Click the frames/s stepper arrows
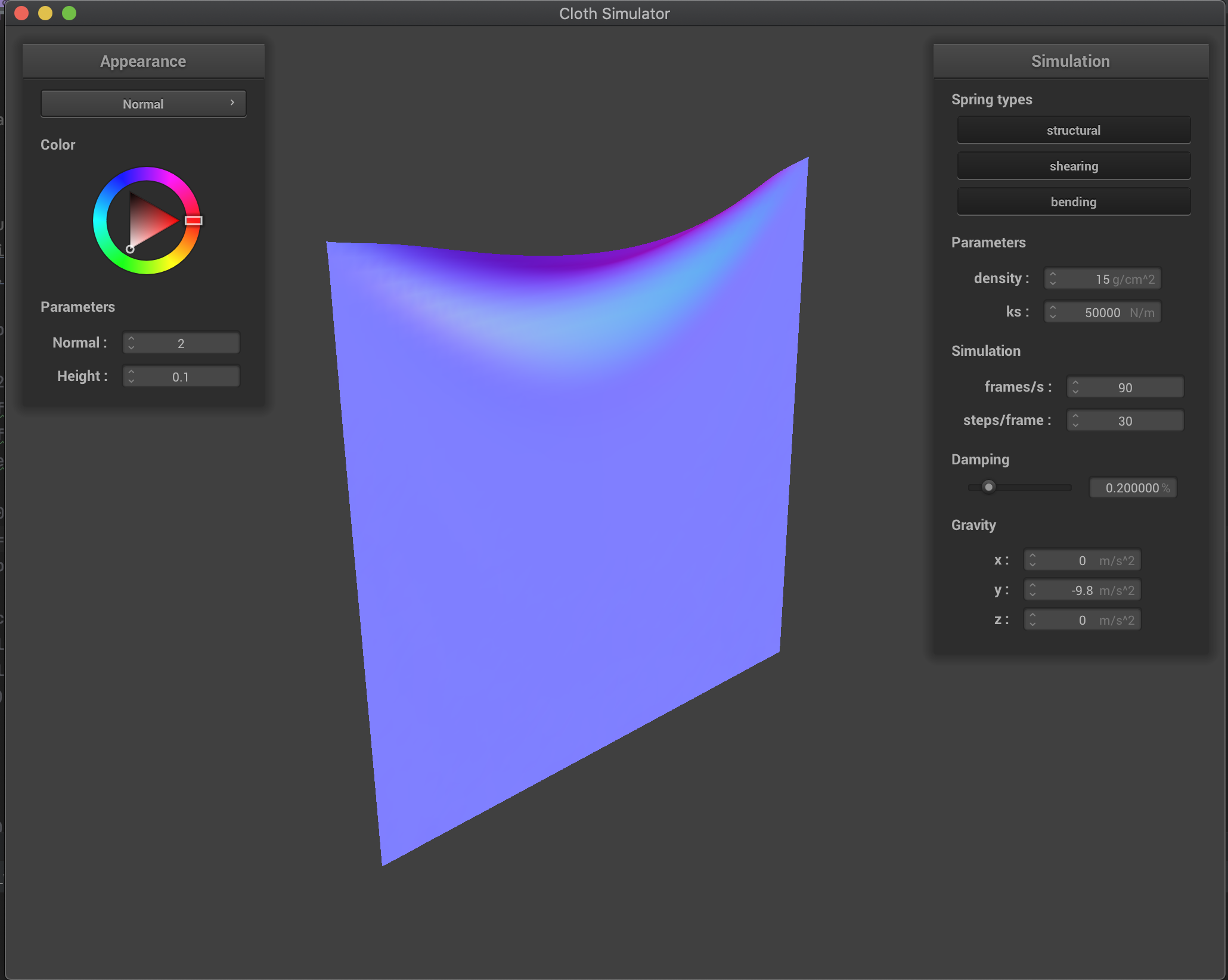 pos(1075,387)
